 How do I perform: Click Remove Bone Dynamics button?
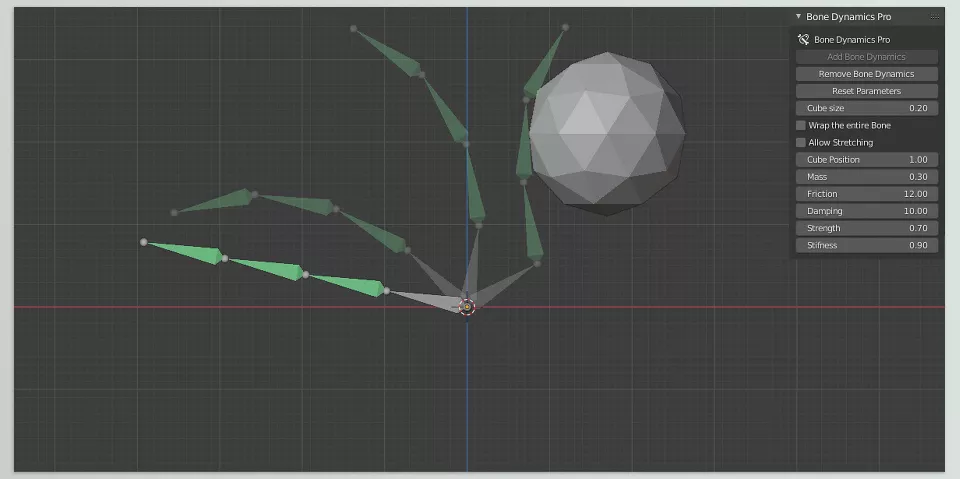point(866,74)
